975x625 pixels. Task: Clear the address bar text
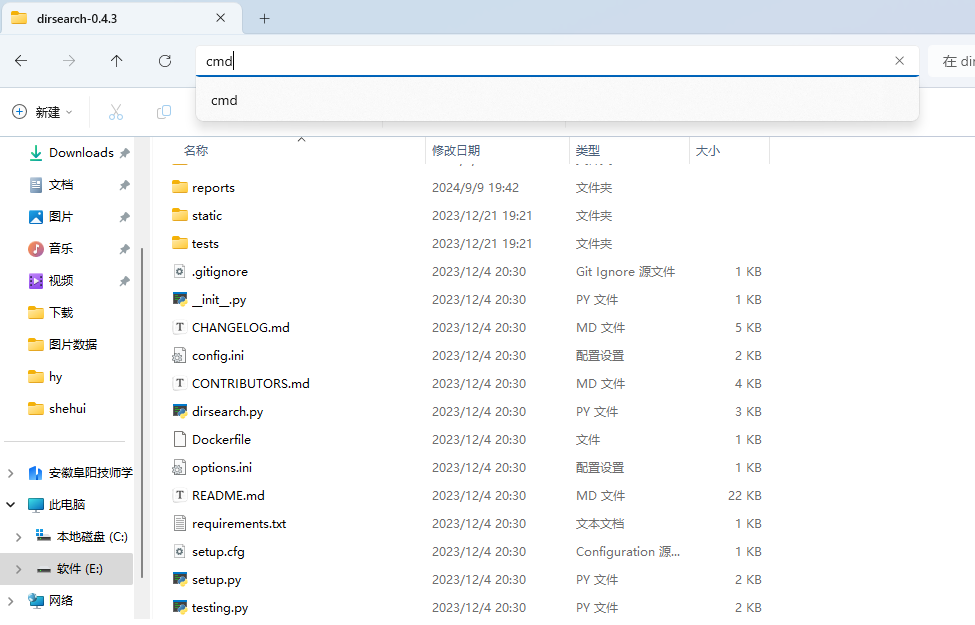coord(899,61)
